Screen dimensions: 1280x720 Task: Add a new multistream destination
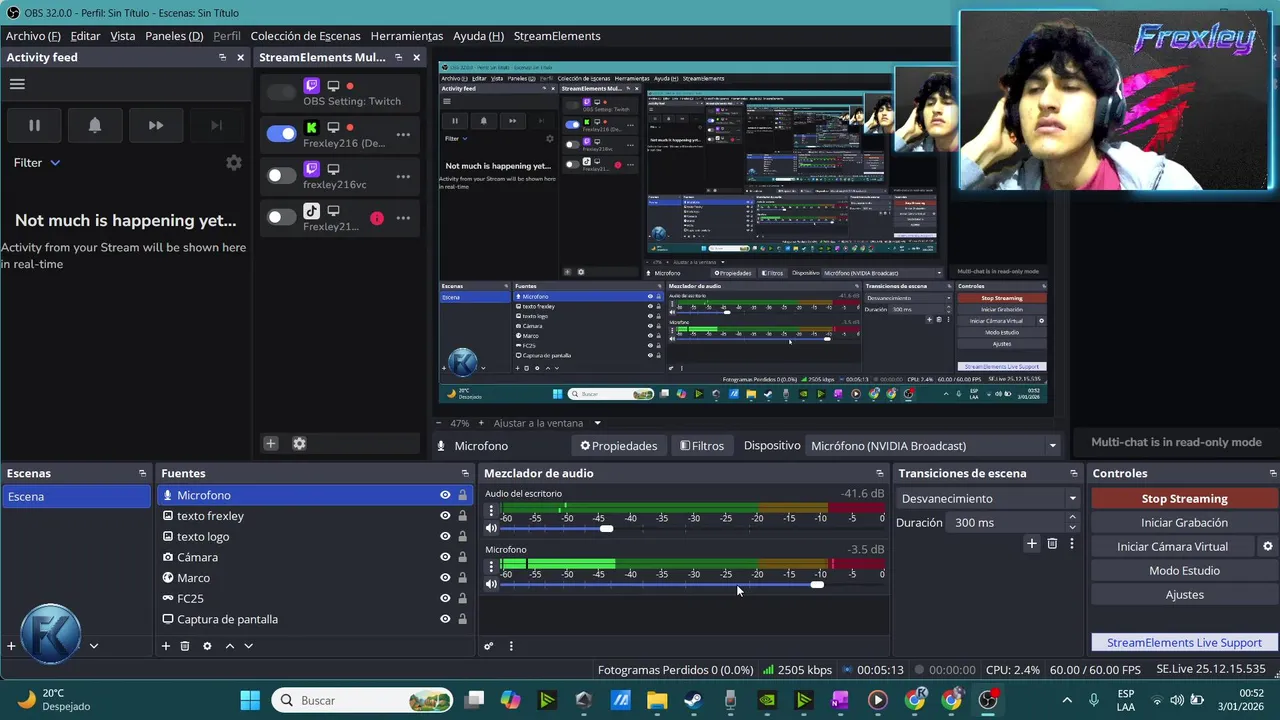tap(270, 443)
